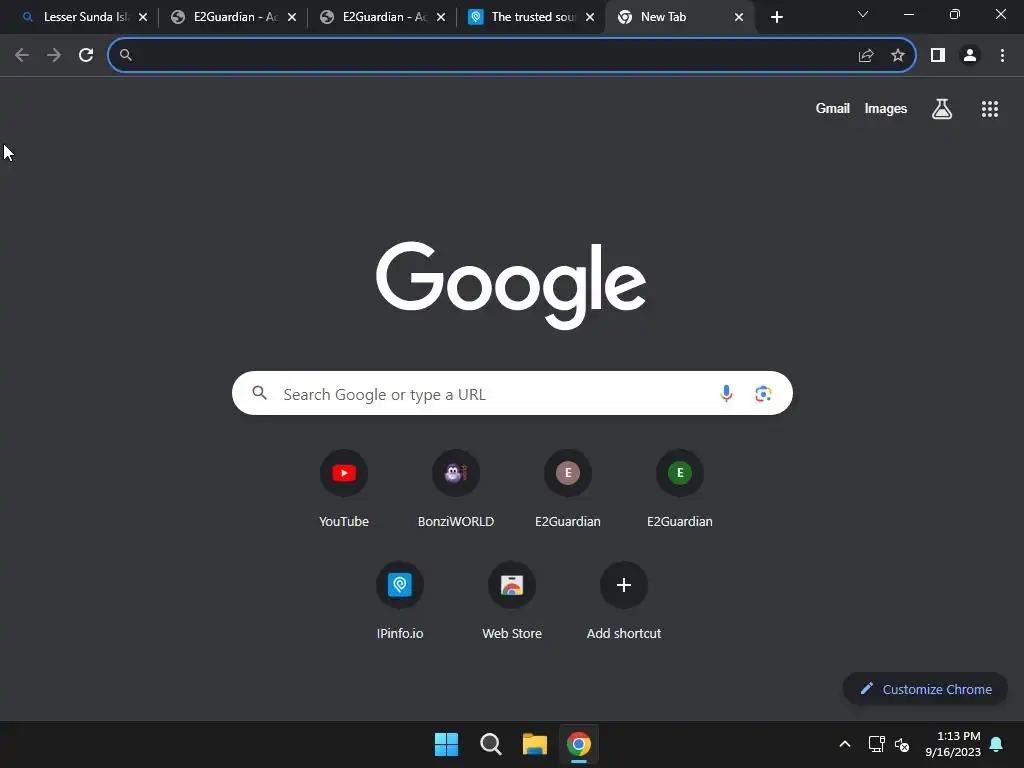Close the second E2Guardian tab
The image size is (1024, 768).
(x=441, y=17)
